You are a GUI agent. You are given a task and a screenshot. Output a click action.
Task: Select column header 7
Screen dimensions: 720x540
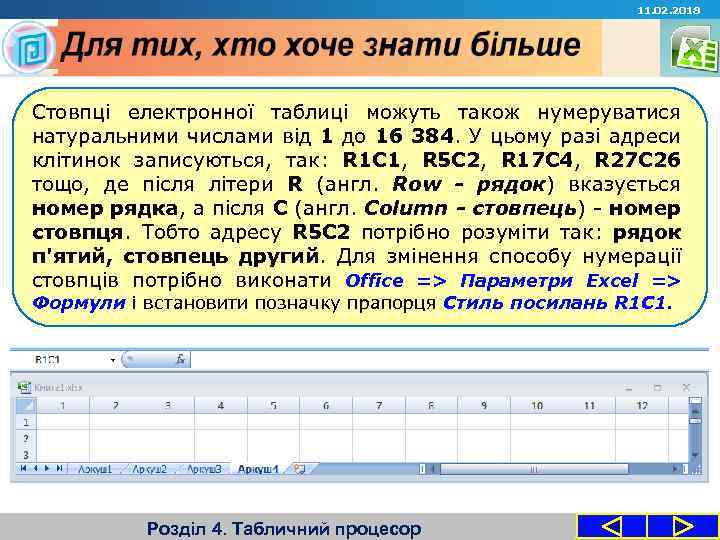[x=379, y=406]
